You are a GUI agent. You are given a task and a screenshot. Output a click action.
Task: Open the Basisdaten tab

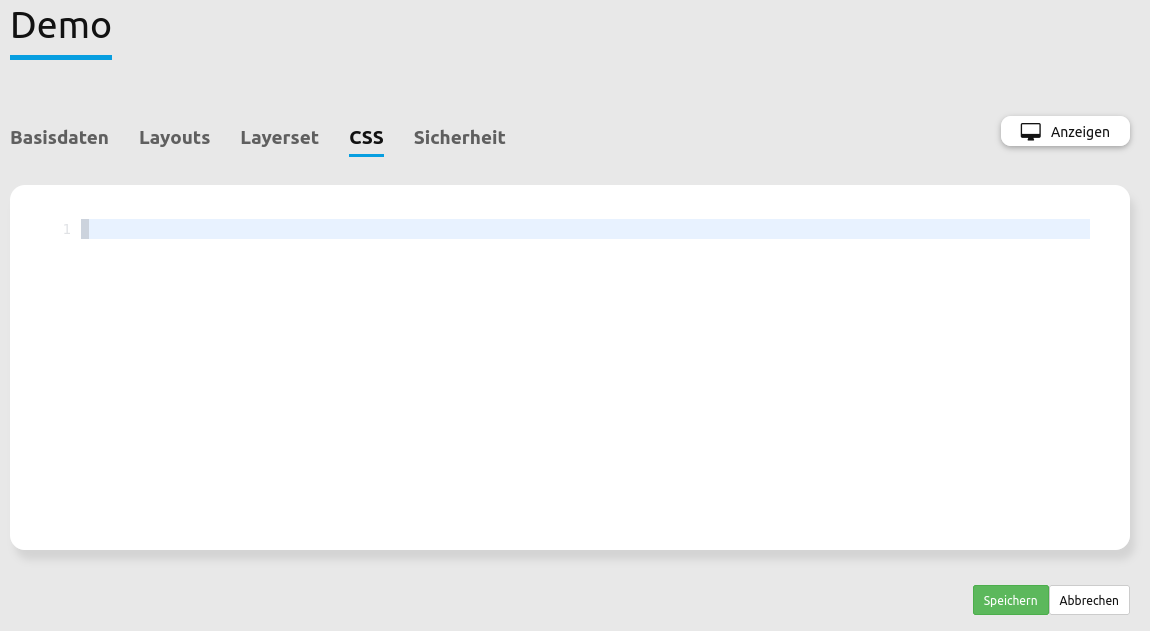pyautogui.click(x=59, y=138)
